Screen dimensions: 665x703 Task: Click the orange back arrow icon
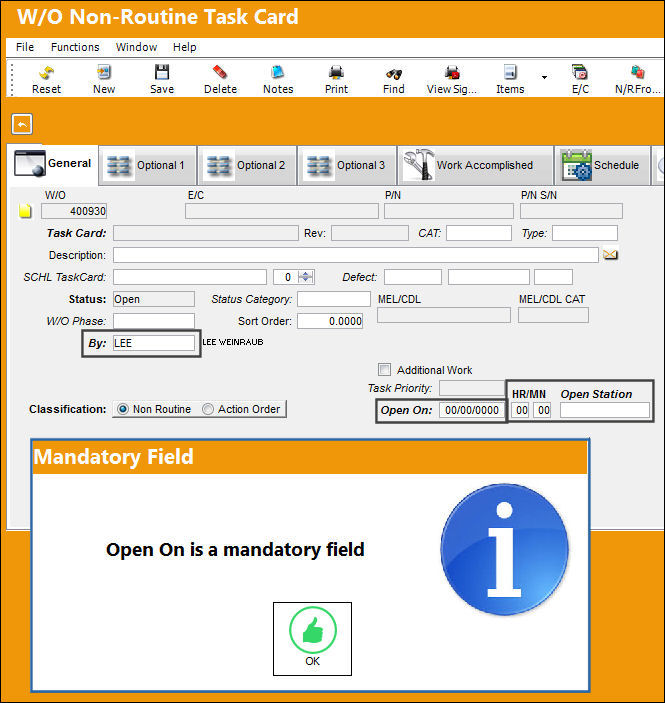point(22,124)
